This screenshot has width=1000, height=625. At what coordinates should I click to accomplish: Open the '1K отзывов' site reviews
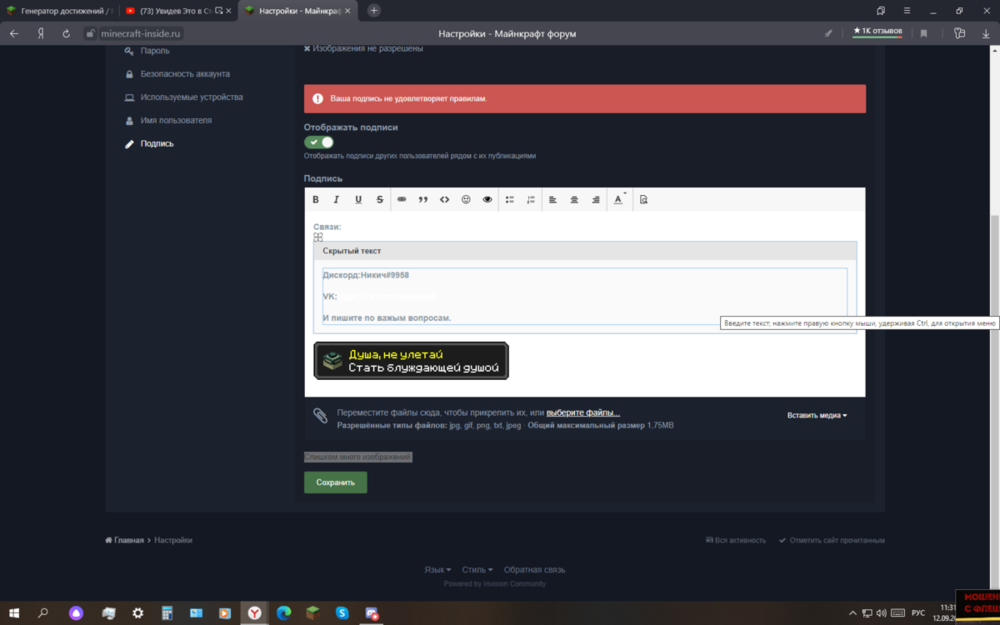(878, 31)
